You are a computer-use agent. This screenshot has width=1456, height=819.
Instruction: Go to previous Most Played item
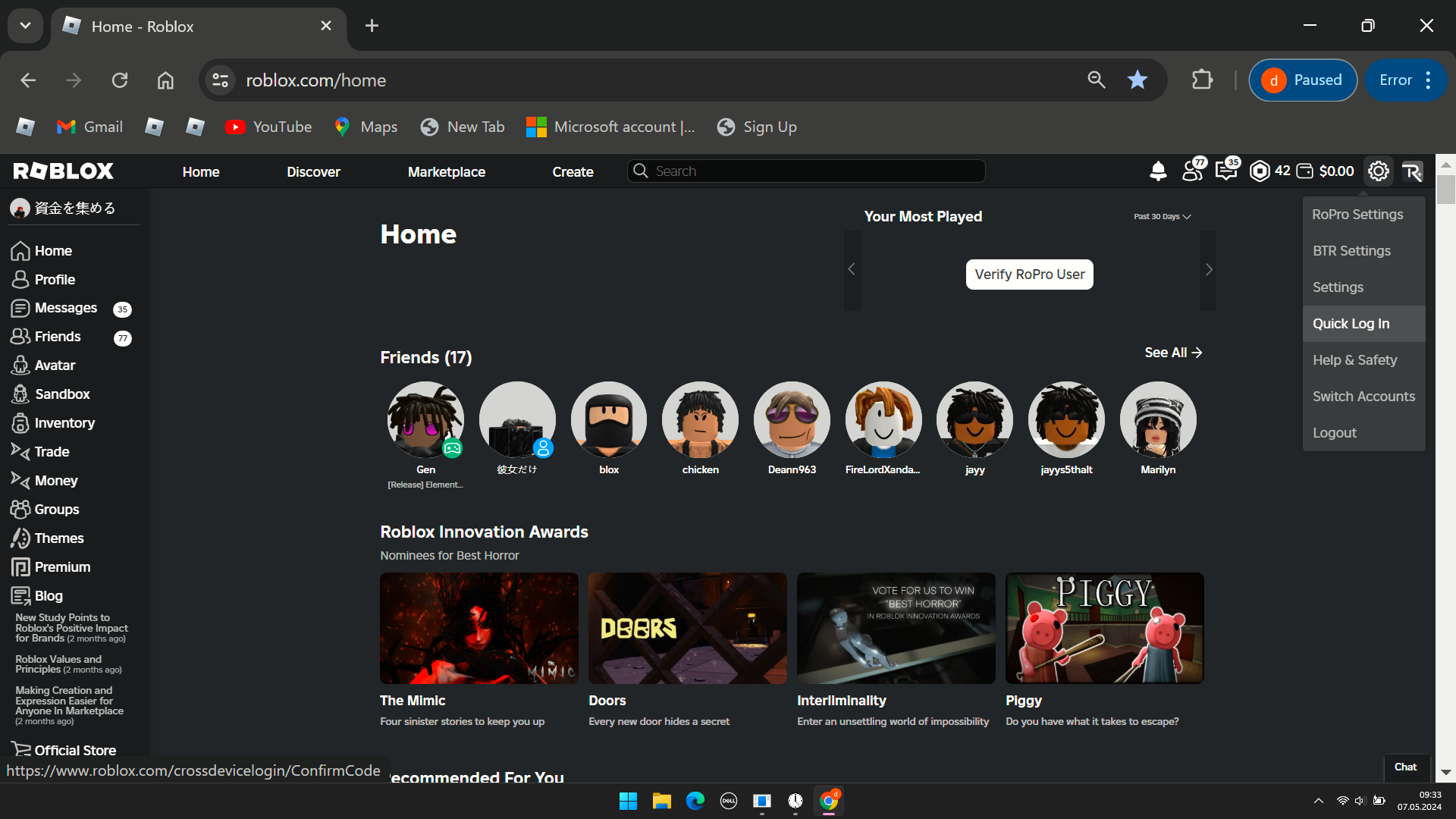click(x=852, y=270)
